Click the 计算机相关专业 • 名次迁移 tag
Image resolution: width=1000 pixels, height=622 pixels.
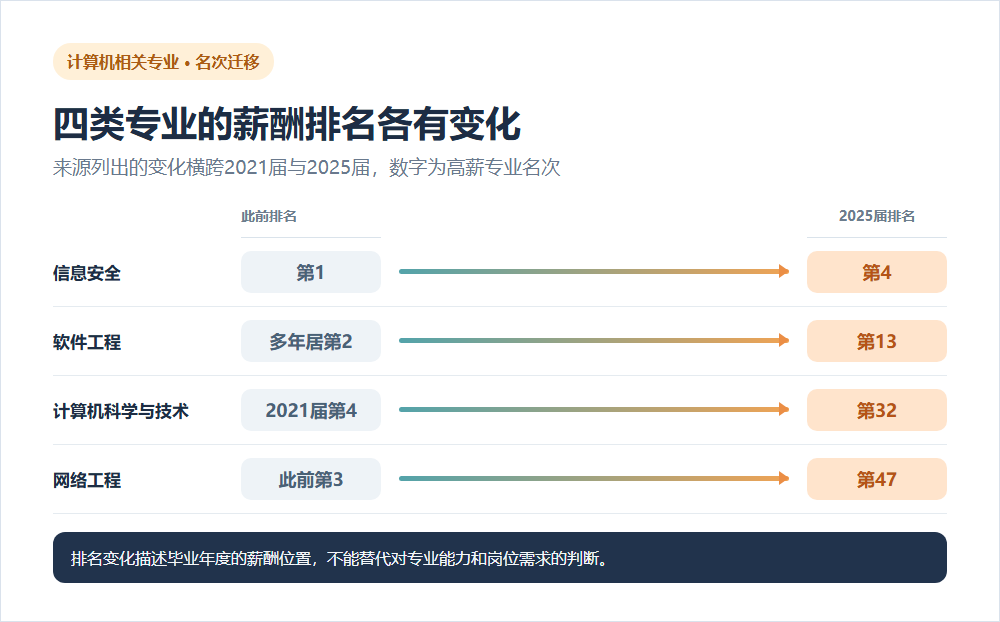point(163,62)
